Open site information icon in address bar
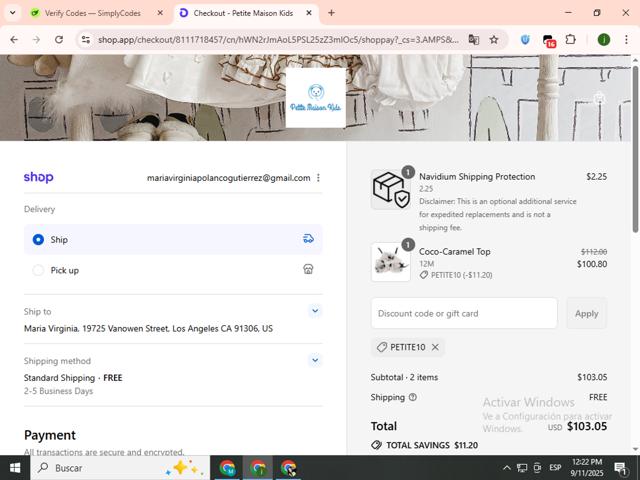 [x=86, y=40]
